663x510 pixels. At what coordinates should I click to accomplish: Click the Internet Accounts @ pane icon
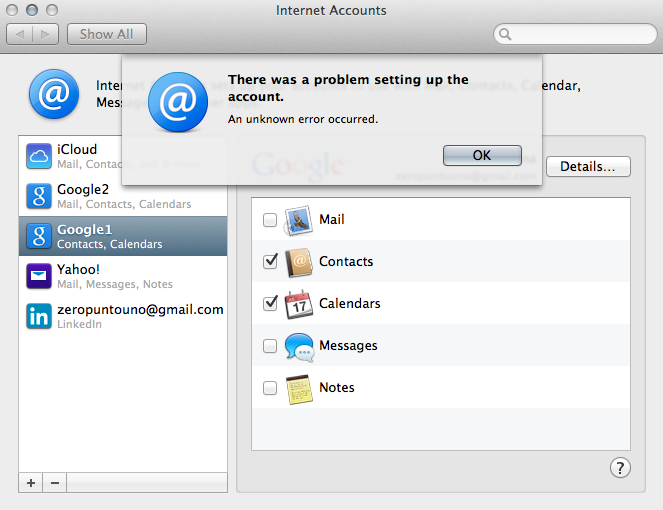54,94
